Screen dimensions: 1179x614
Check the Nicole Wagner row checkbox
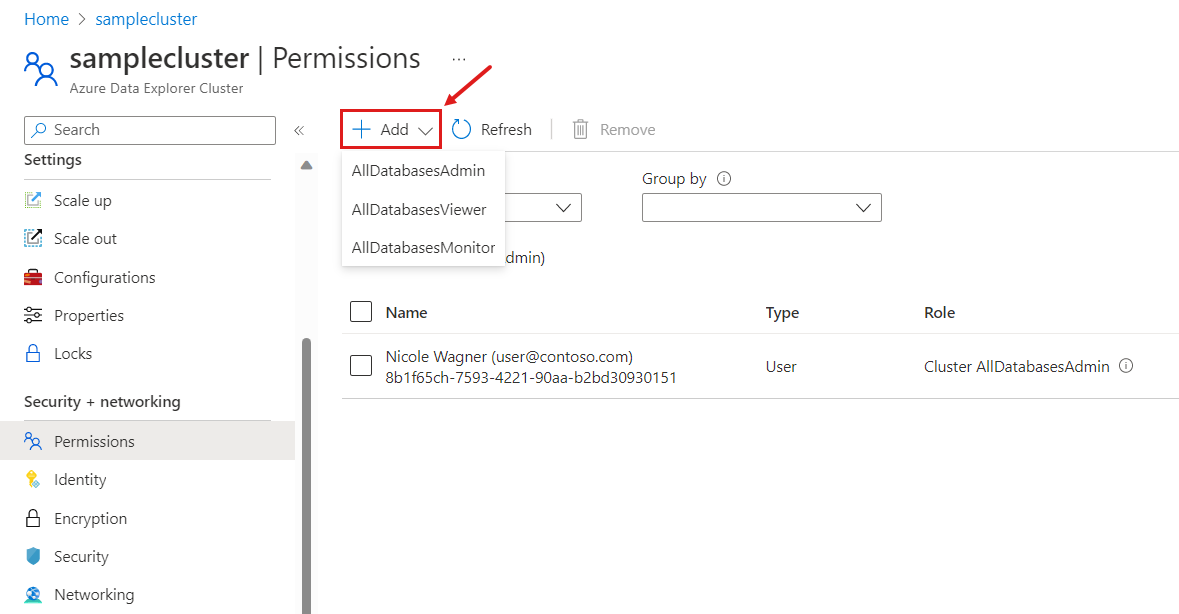(361, 366)
